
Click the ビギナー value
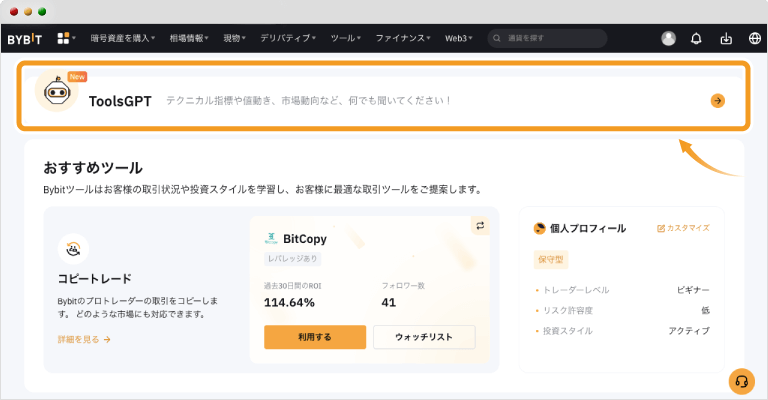click(693, 290)
